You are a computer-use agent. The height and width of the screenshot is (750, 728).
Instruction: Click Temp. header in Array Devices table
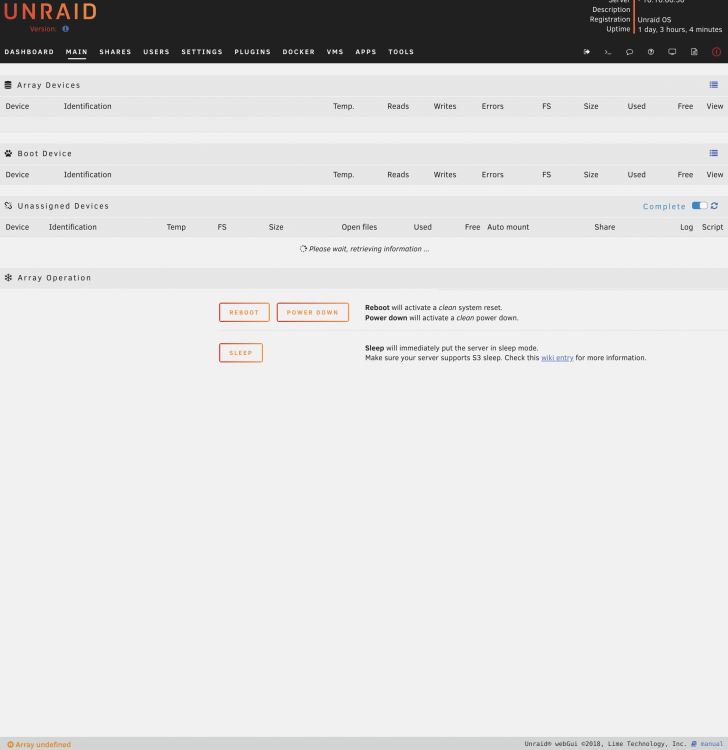(343, 106)
